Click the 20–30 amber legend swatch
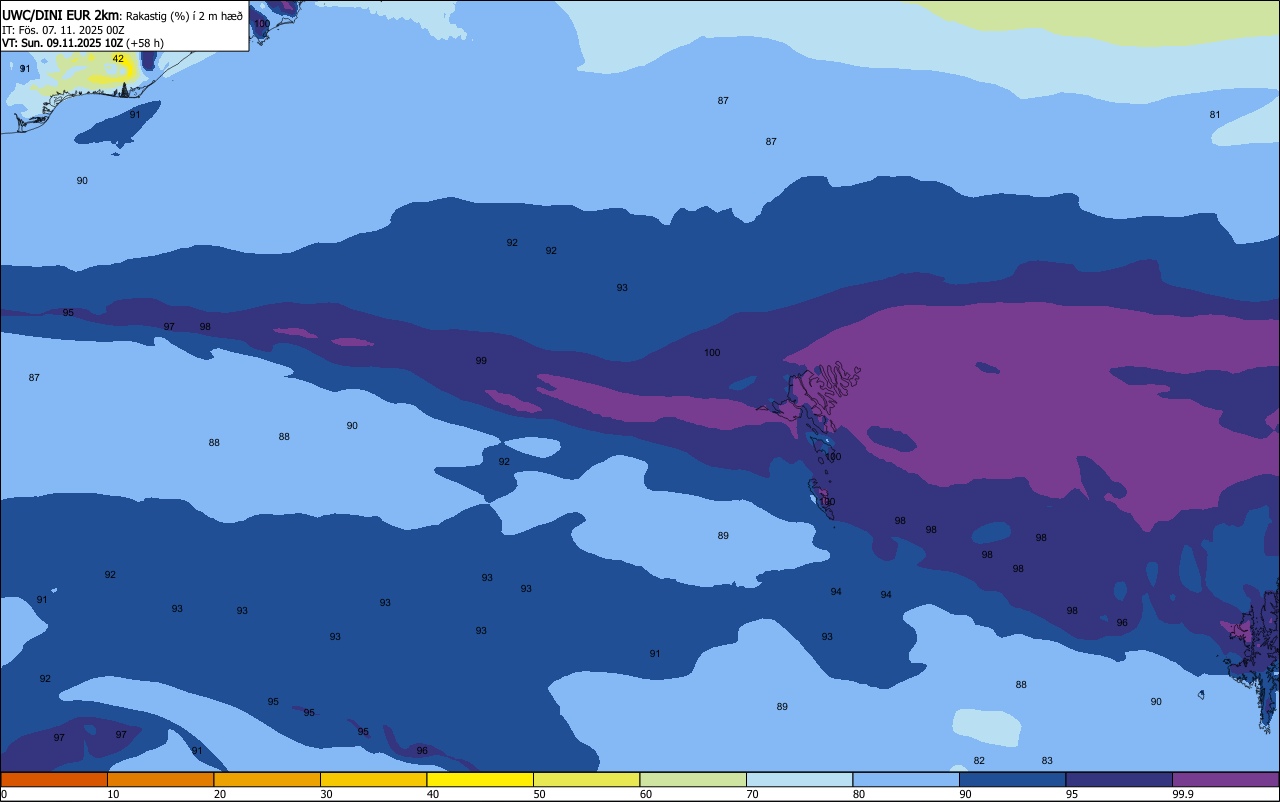Screen dimensions: 1280x802 pos(267,779)
